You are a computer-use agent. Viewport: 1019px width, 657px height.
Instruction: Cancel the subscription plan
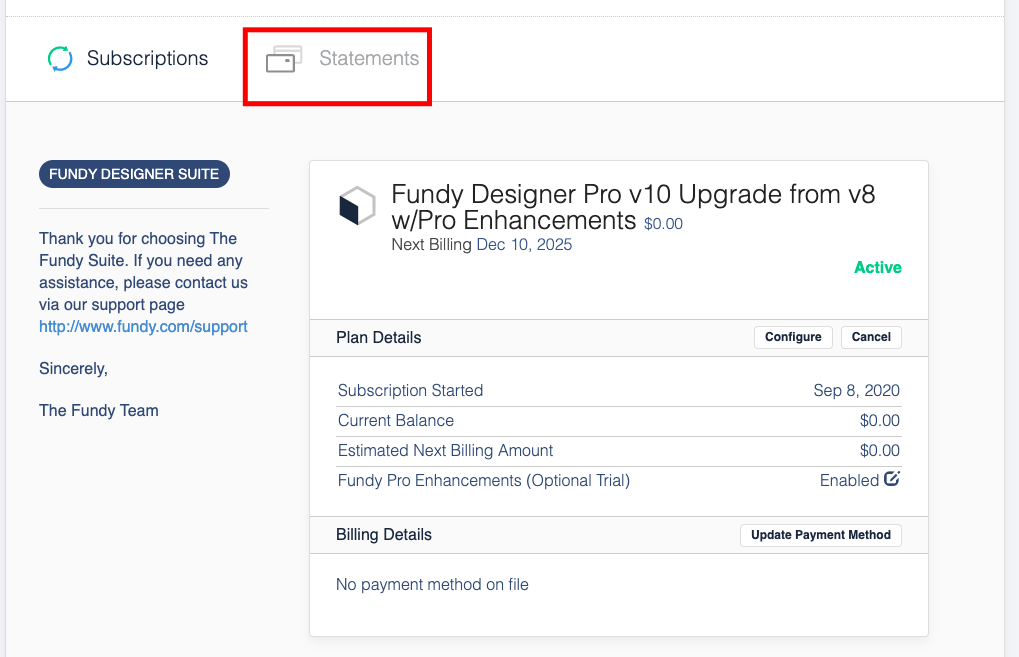tap(871, 337)
